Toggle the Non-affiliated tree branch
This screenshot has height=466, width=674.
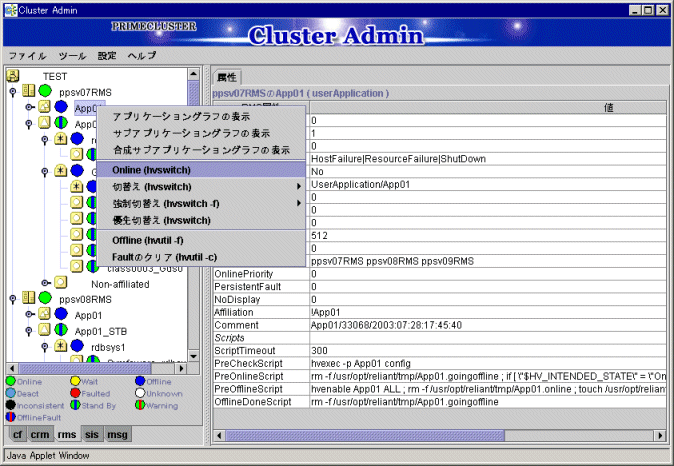(46, 282)
